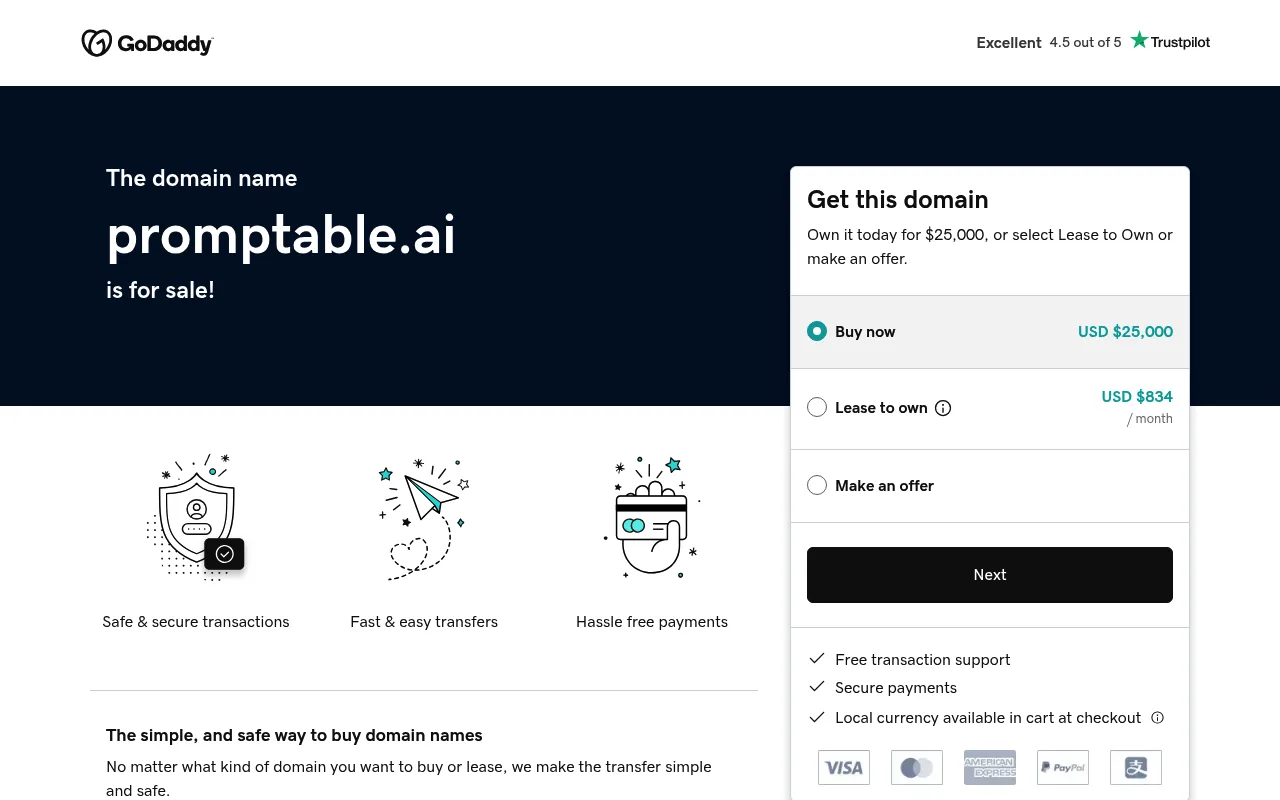Image resolution: width=1280 pixels, height=800 pixels.
Task: Choose the Make an offer radio option
Action: click(817, 485)
